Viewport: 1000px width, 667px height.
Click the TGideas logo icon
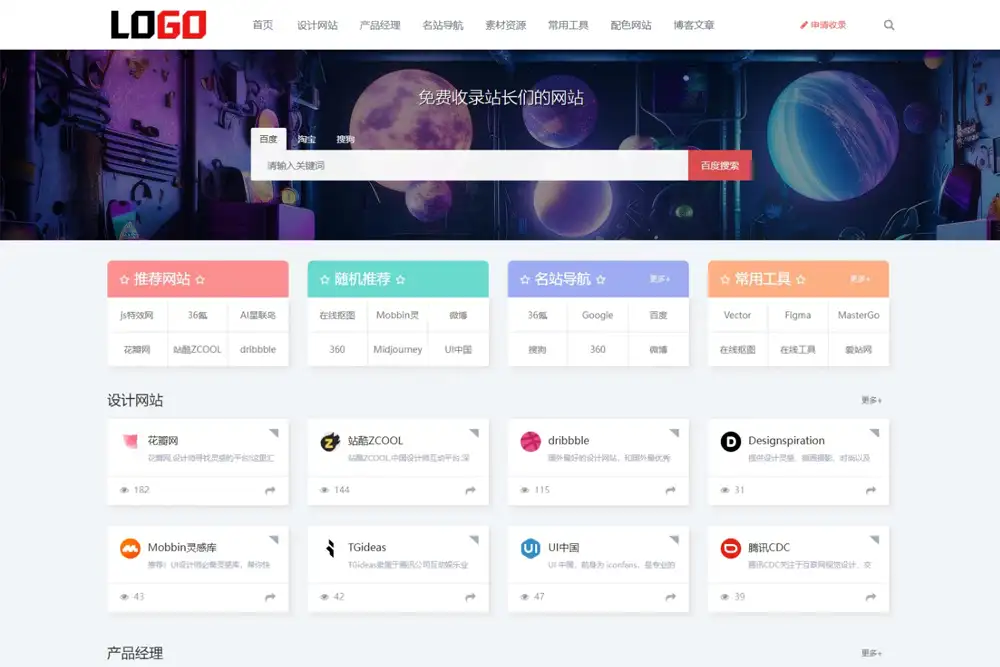pos(330,548)
